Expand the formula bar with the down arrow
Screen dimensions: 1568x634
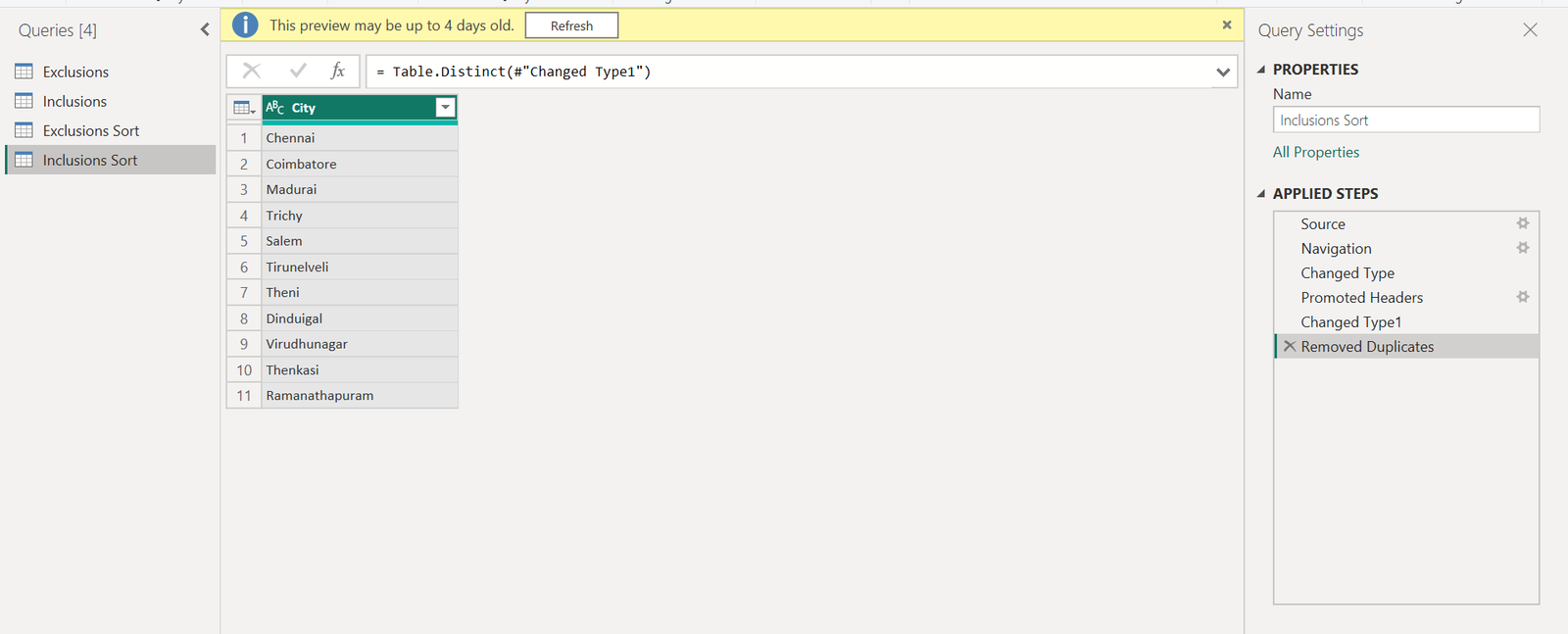1223,72
